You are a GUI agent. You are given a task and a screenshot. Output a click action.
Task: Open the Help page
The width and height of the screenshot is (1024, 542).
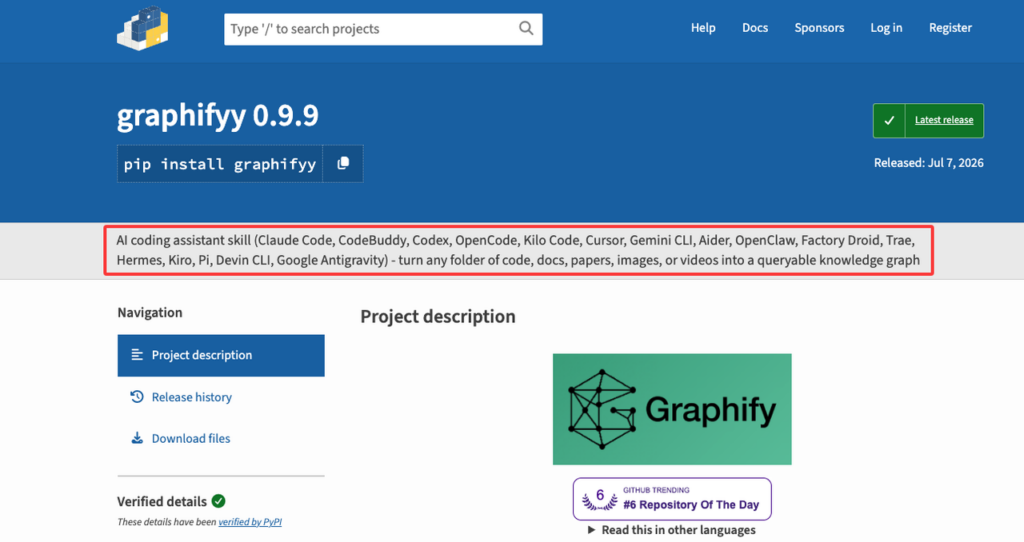703,27
